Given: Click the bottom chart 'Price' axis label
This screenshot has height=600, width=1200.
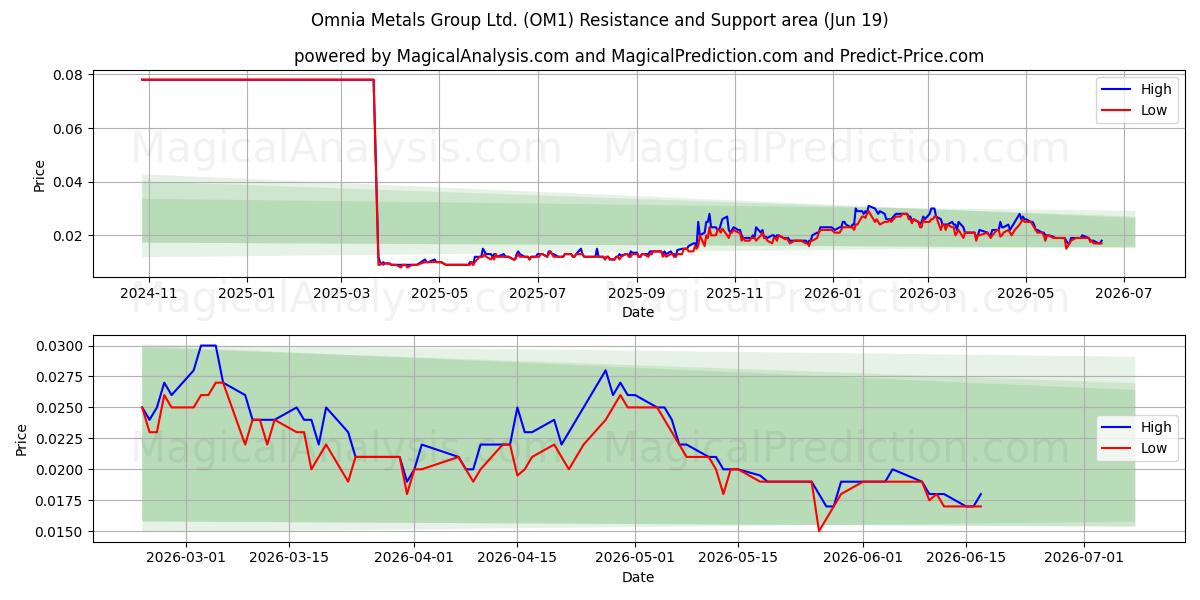Looking at the screenshot, I should click(x=22, y=439).
